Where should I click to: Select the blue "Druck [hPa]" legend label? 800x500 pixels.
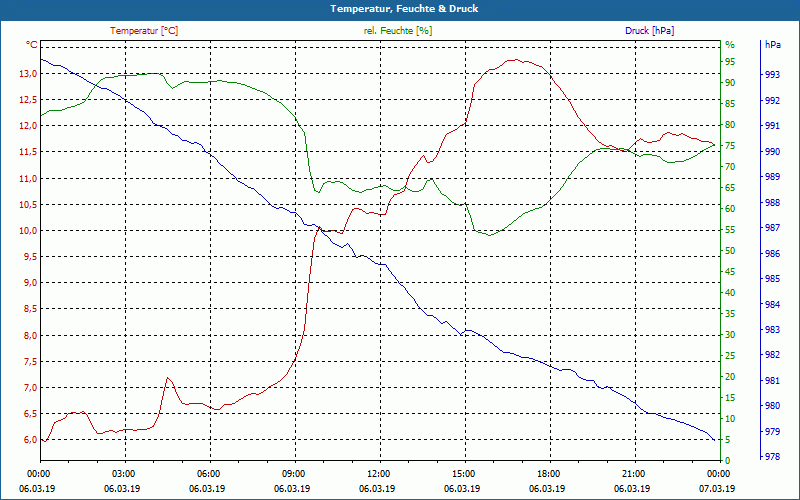(x=649, y=31)
